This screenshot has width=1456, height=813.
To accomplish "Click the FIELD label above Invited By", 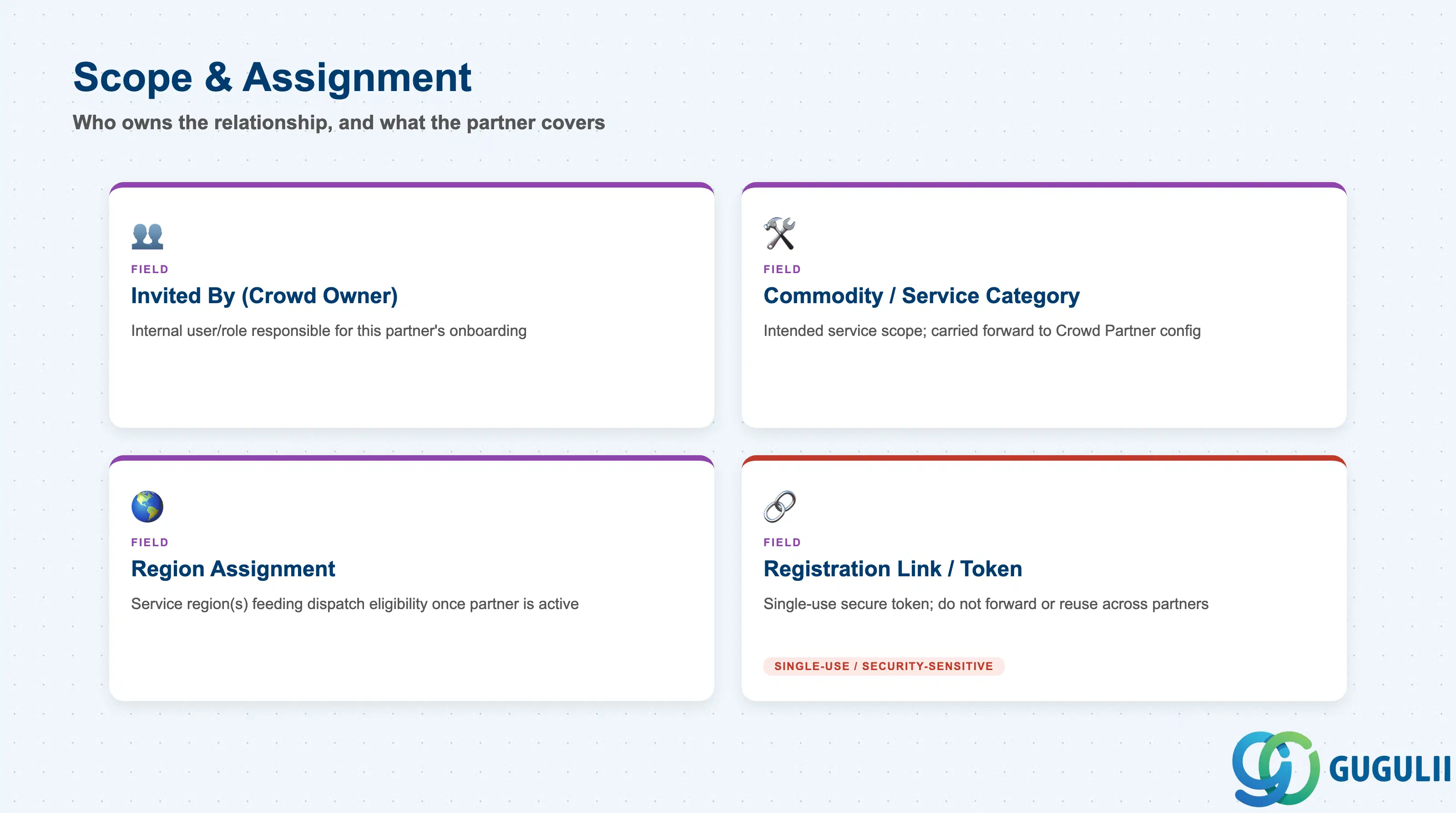I will click(x=150, y=269).
